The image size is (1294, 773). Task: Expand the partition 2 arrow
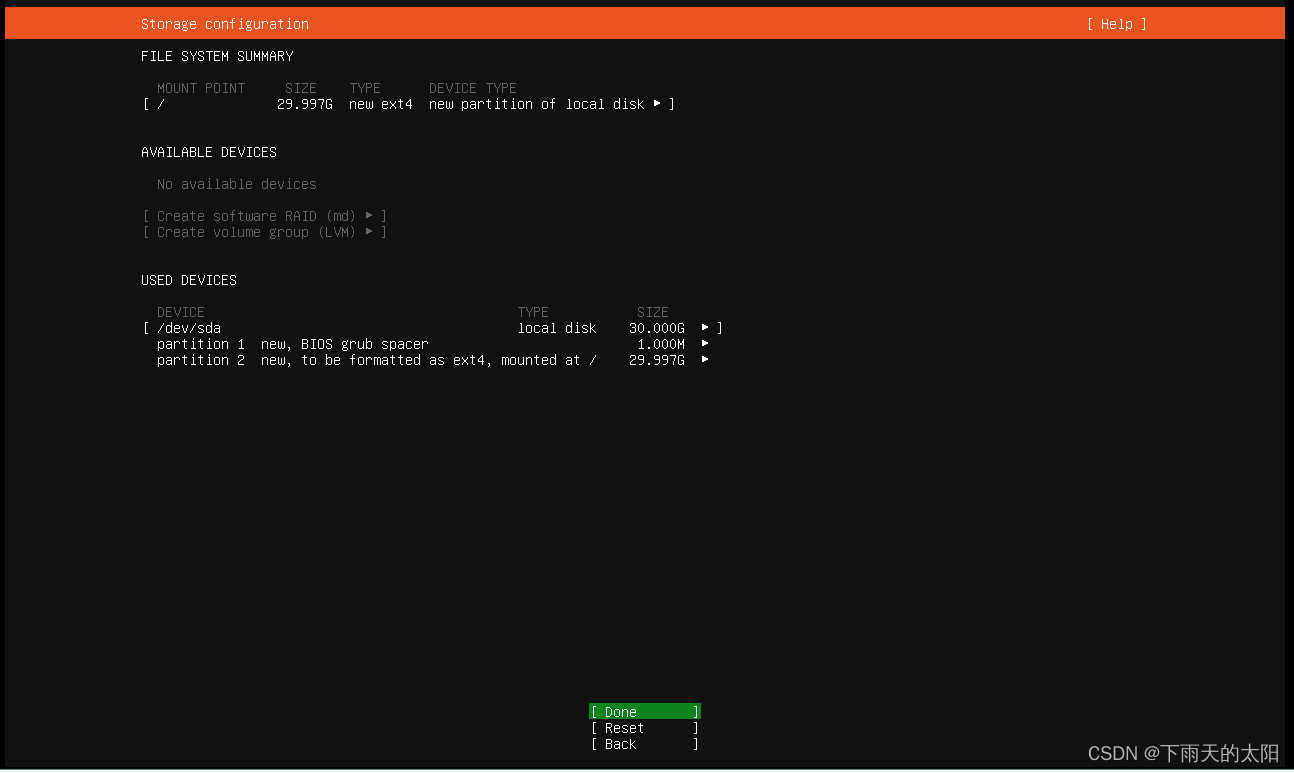coord(705,359)
